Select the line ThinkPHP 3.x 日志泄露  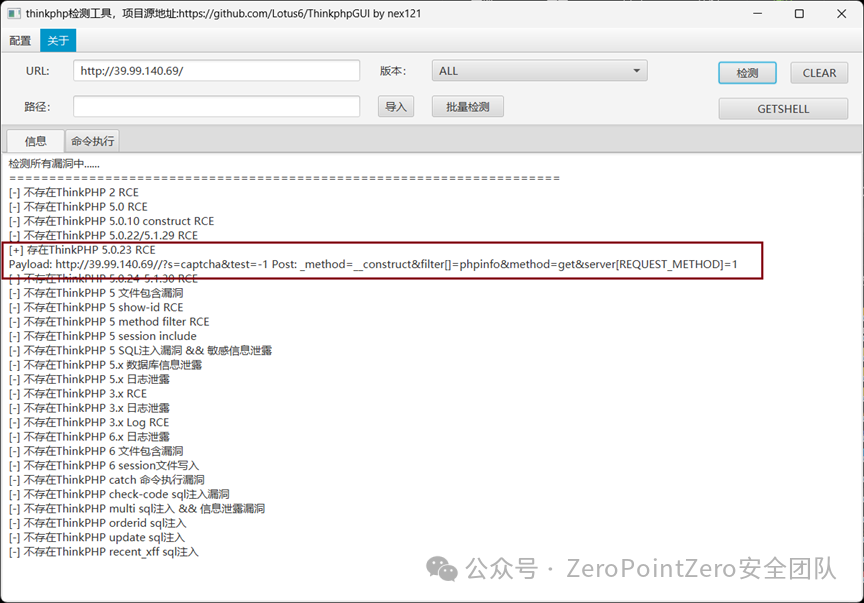(x=89, y=407)
